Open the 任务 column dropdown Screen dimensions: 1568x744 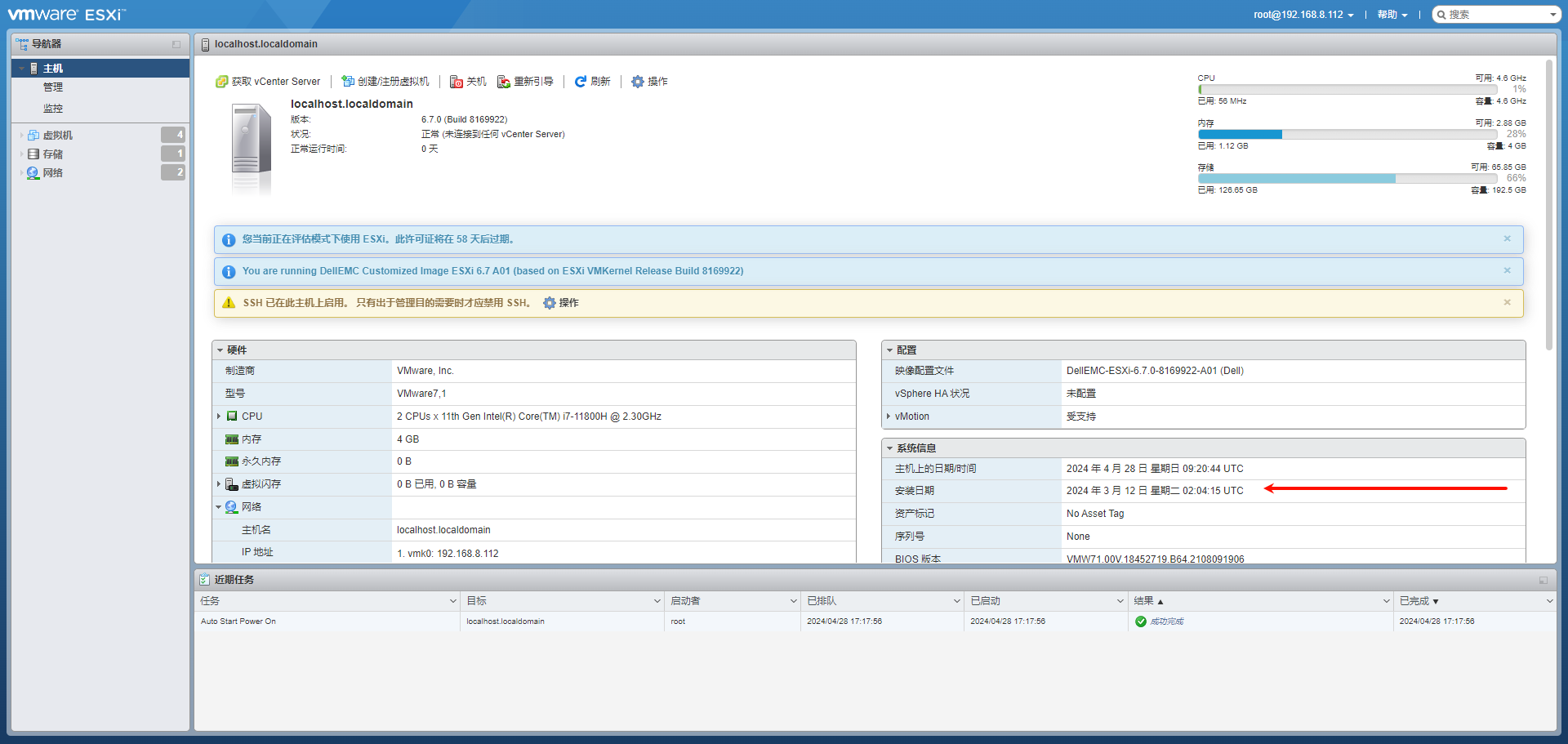coord(452,601)
